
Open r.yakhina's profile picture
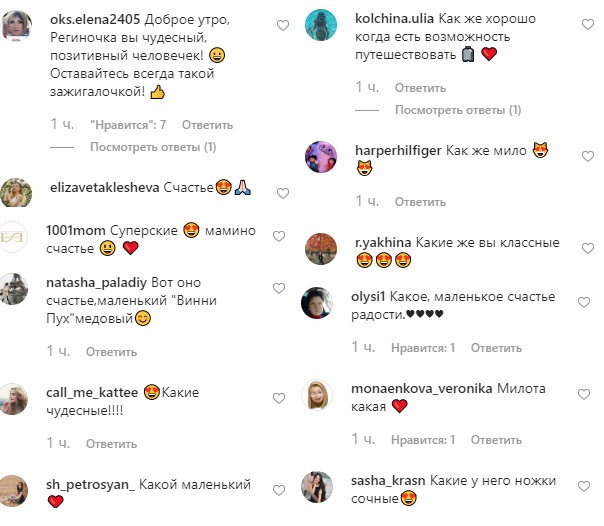tap(320, 249)
